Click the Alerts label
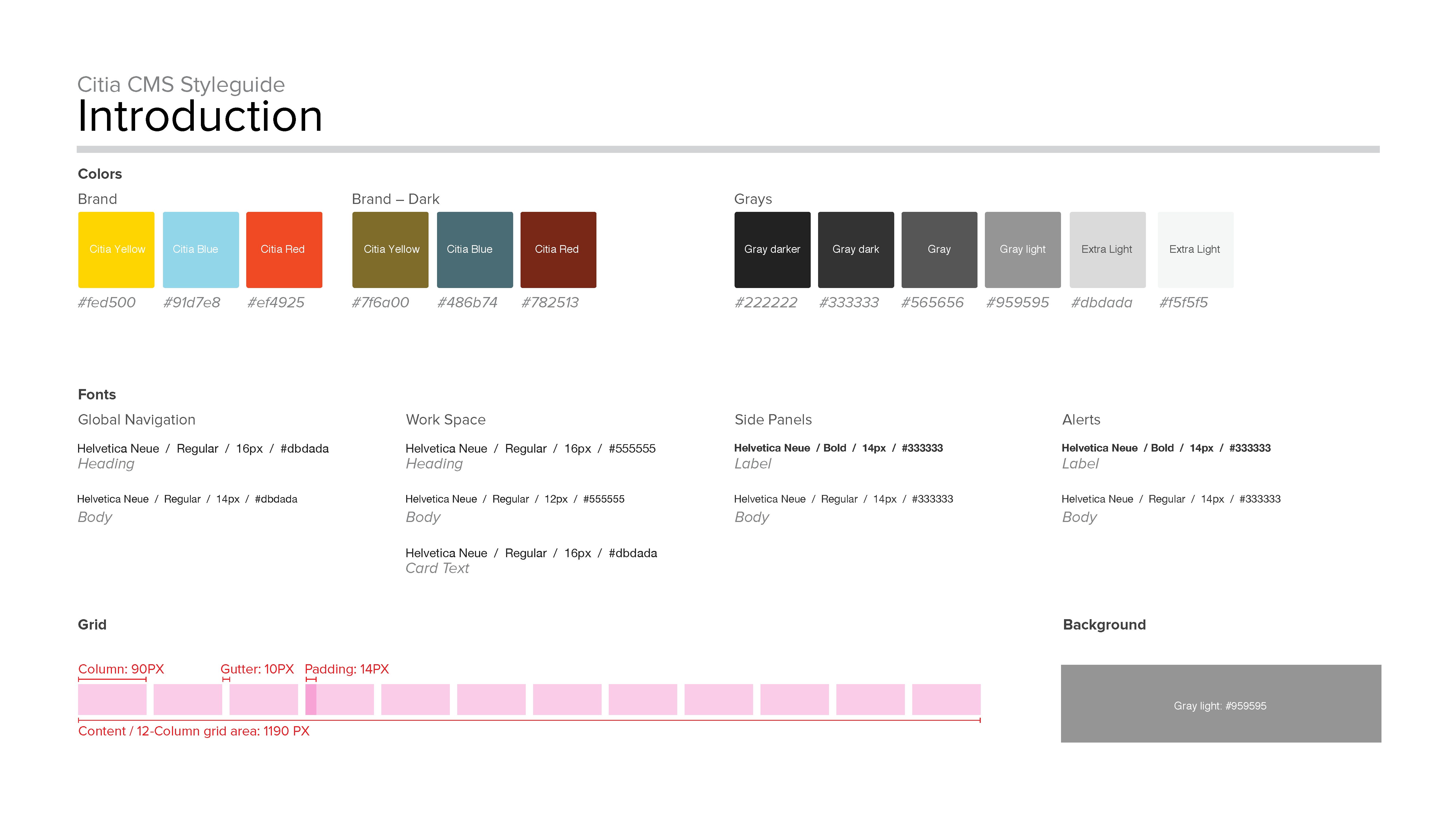The width and height of the screenshot is (1456, 819). point(1081,419)
